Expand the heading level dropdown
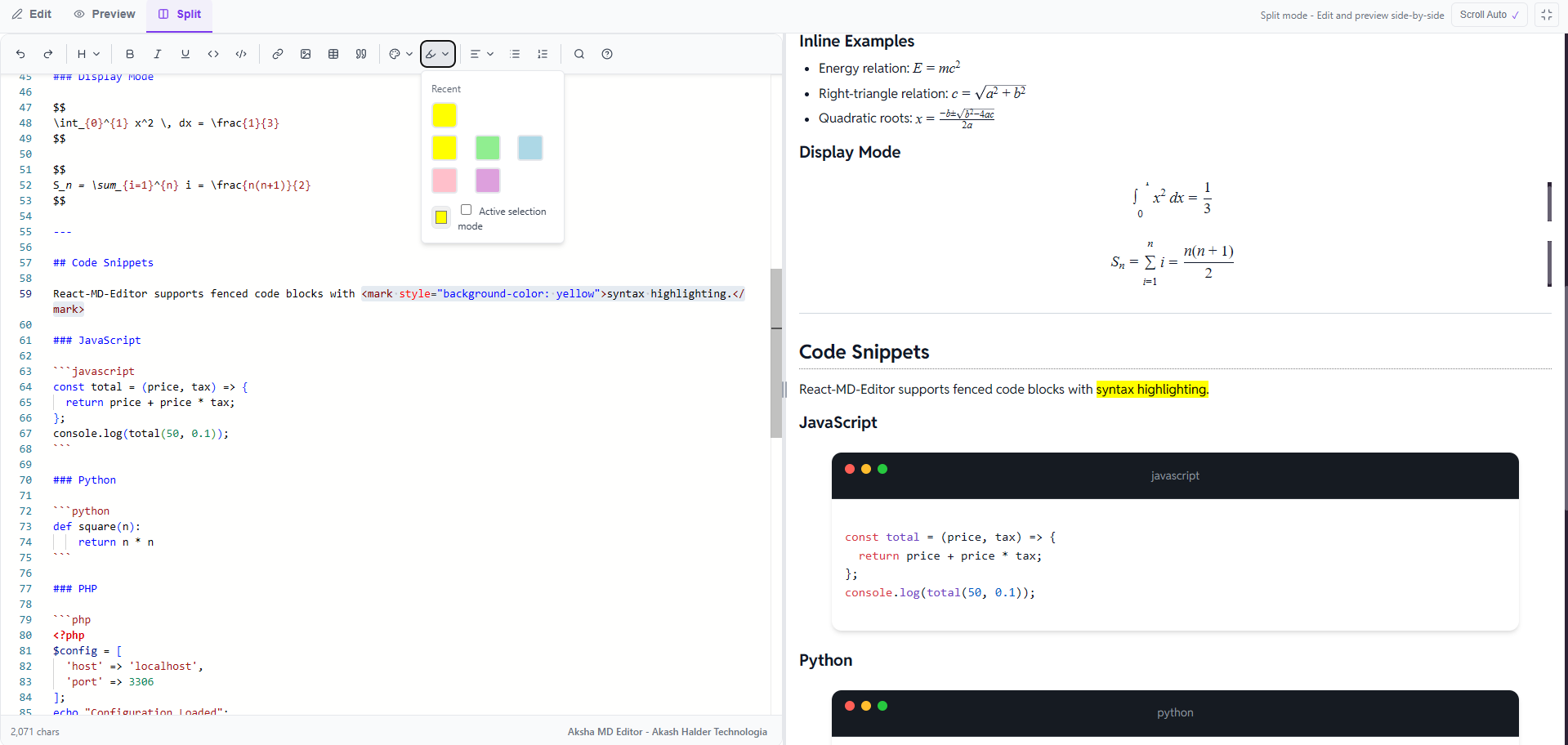1568x745 pixels. [x=88, y=54]
